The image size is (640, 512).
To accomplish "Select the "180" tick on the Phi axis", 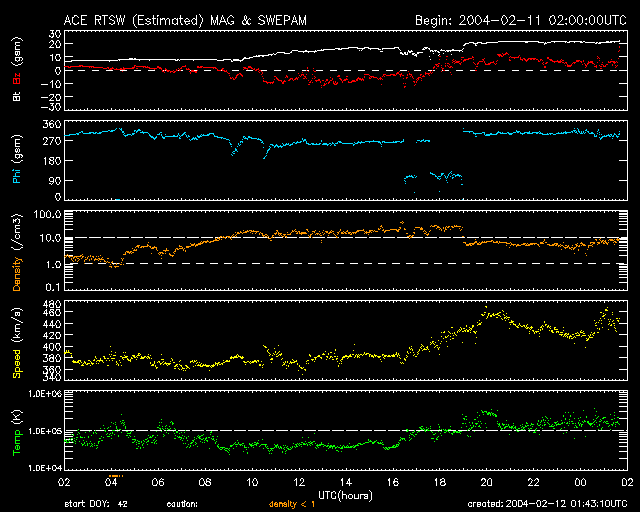I will [x=52, y=160].
